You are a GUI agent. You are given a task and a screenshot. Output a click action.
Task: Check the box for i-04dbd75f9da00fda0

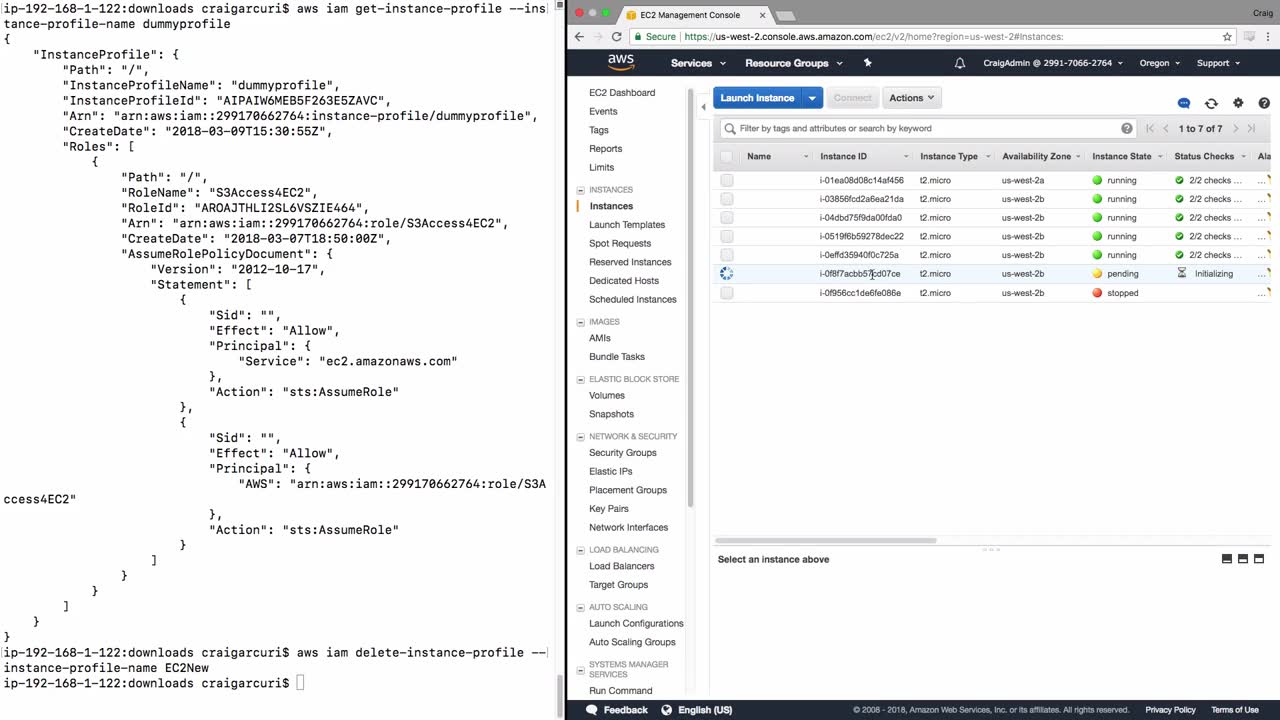727,218
